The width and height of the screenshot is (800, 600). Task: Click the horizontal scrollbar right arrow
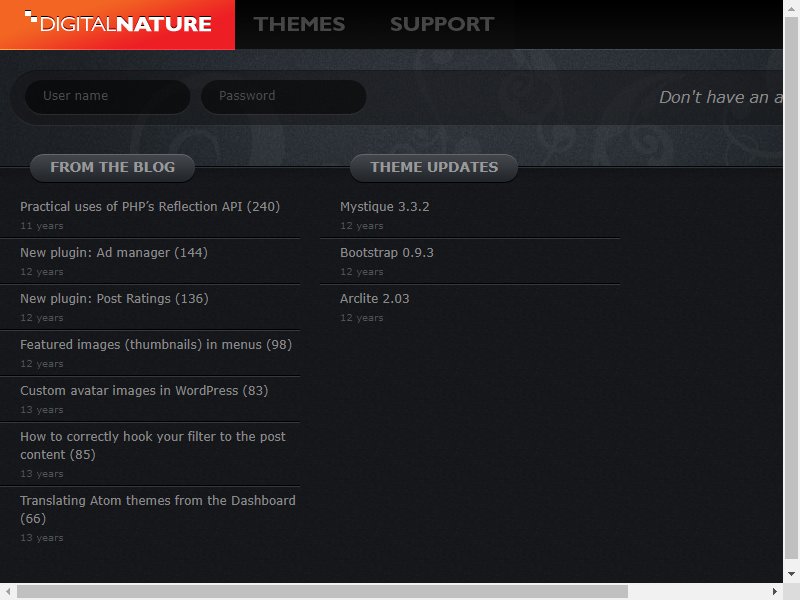coord(774,591)
